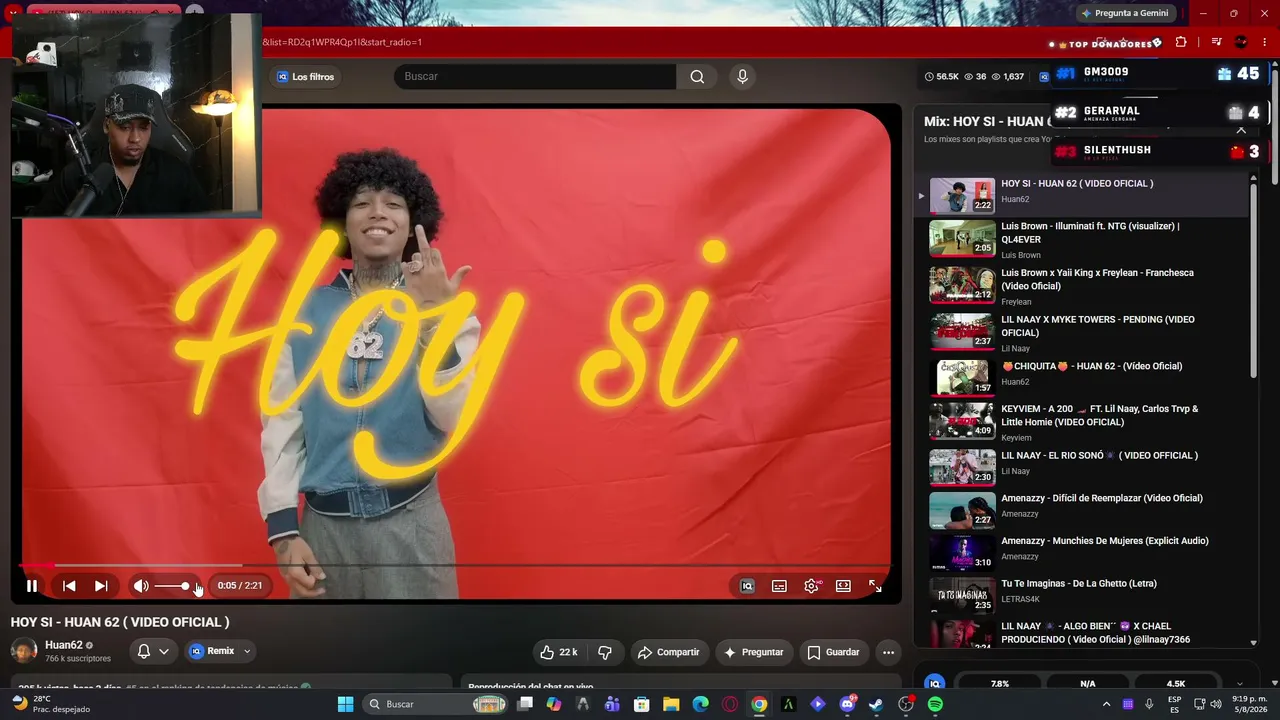
Task: Click the Preguntar button
Action: [753, 652]
